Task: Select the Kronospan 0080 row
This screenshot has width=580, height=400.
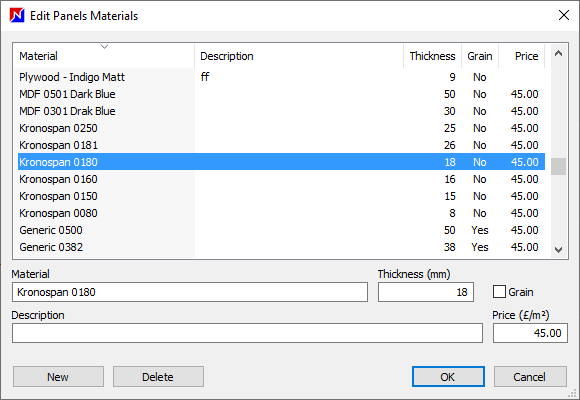Action: [281, 213]
